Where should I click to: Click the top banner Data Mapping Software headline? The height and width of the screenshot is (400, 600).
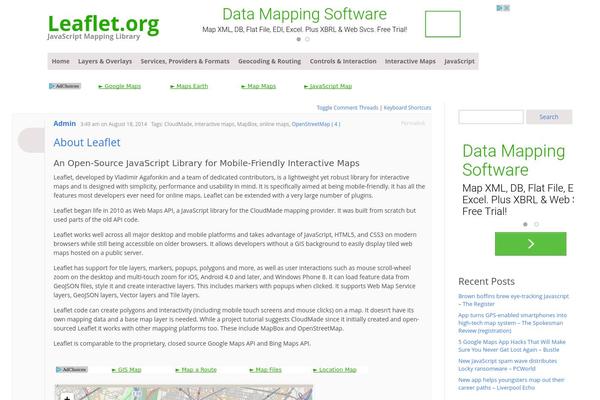[305, 14]
